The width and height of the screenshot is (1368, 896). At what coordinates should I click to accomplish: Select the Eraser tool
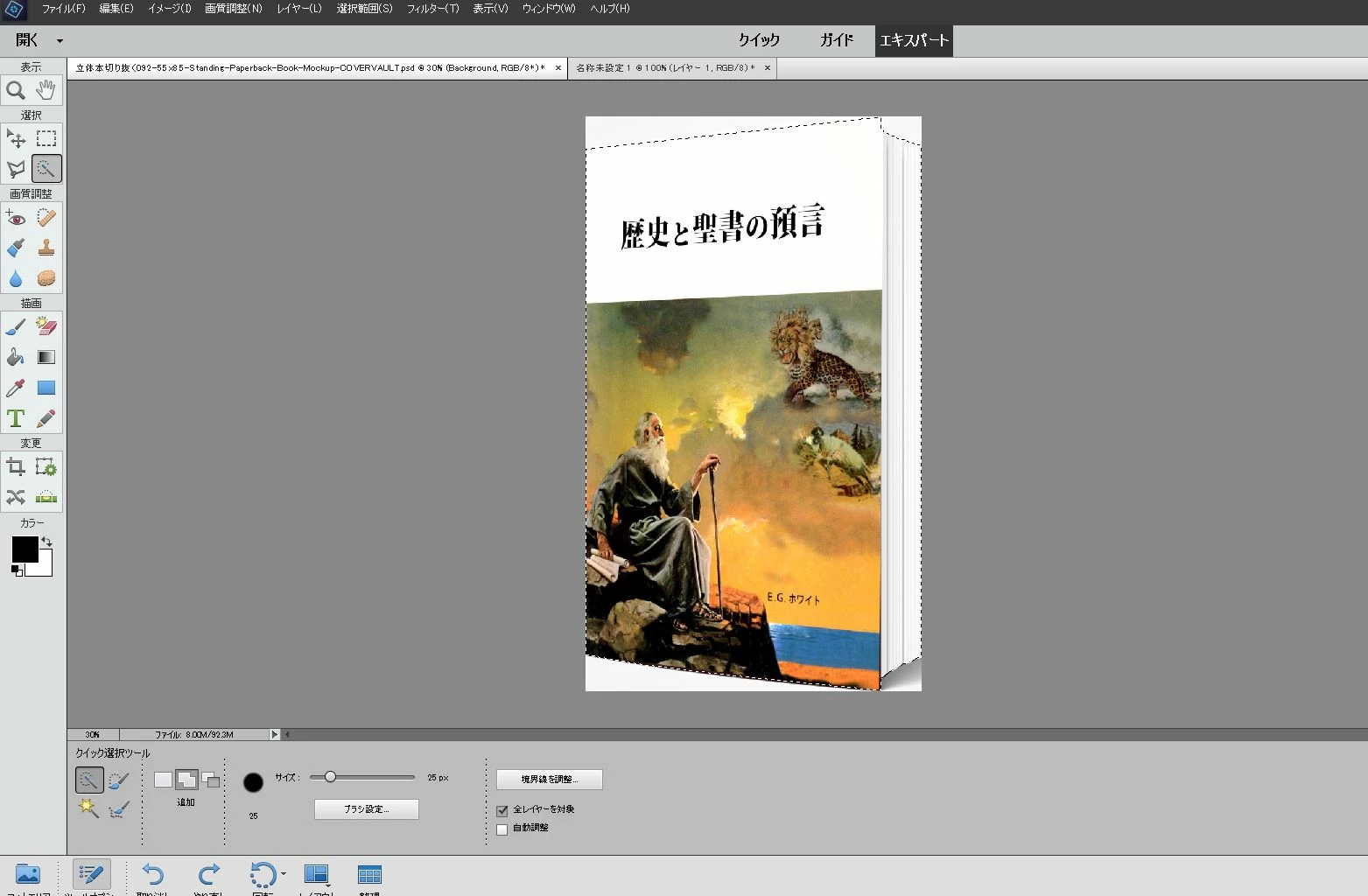point(46,327)
